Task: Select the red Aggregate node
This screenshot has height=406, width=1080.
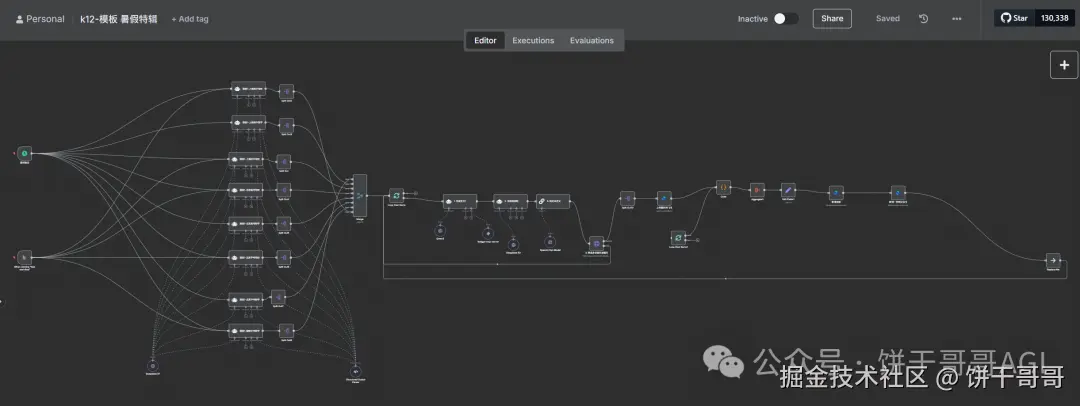Action: (x=757, y=190)
